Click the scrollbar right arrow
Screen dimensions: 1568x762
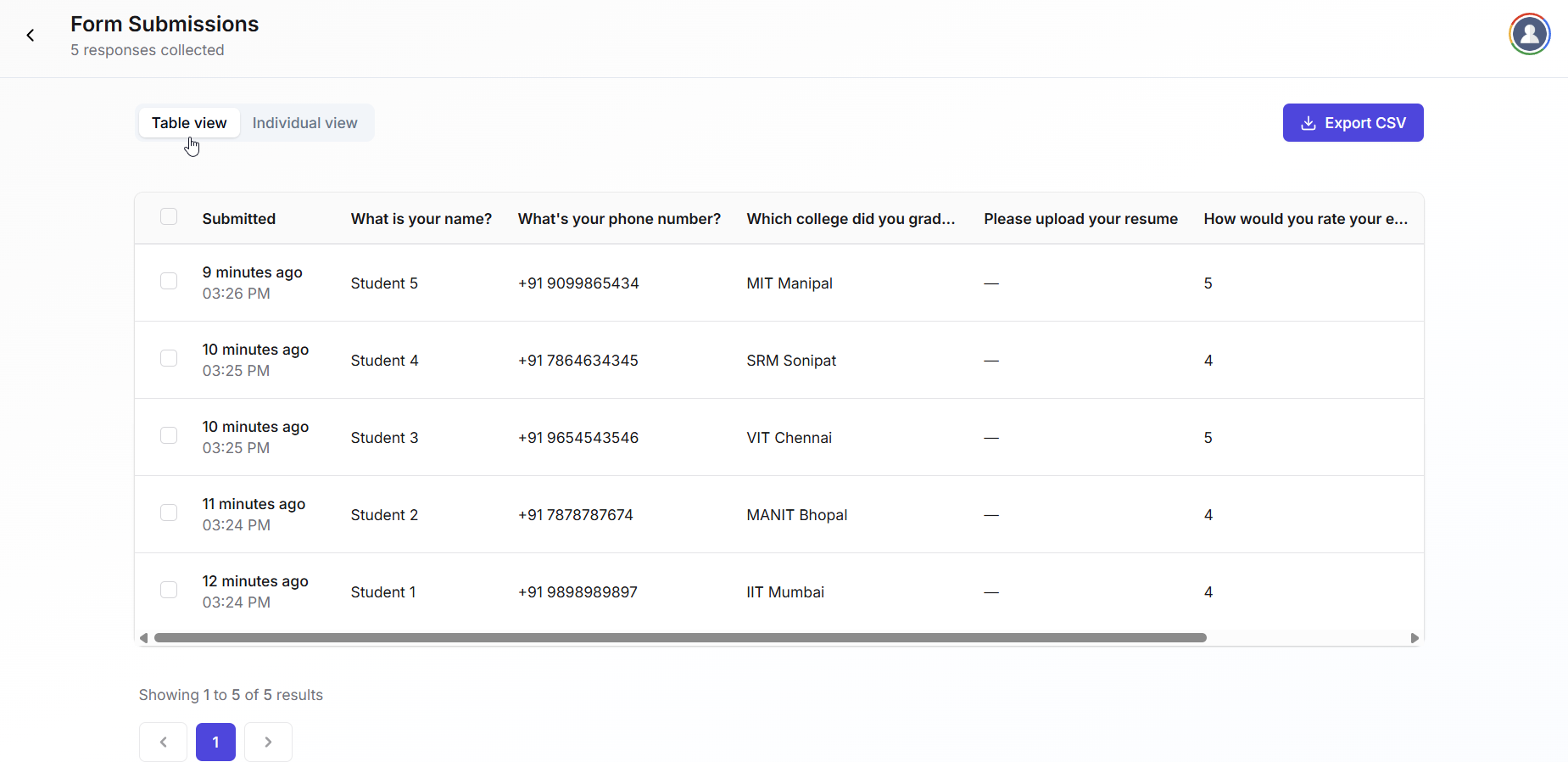(x=1414, y=638)
